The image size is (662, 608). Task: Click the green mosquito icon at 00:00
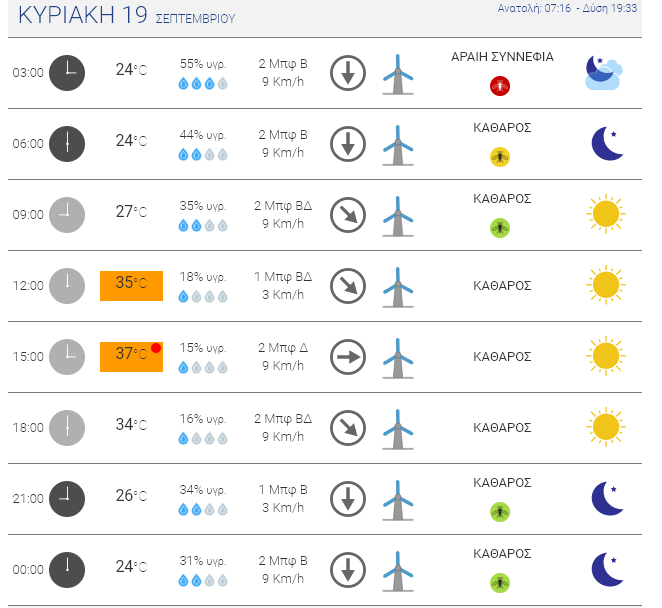(499, 583)
